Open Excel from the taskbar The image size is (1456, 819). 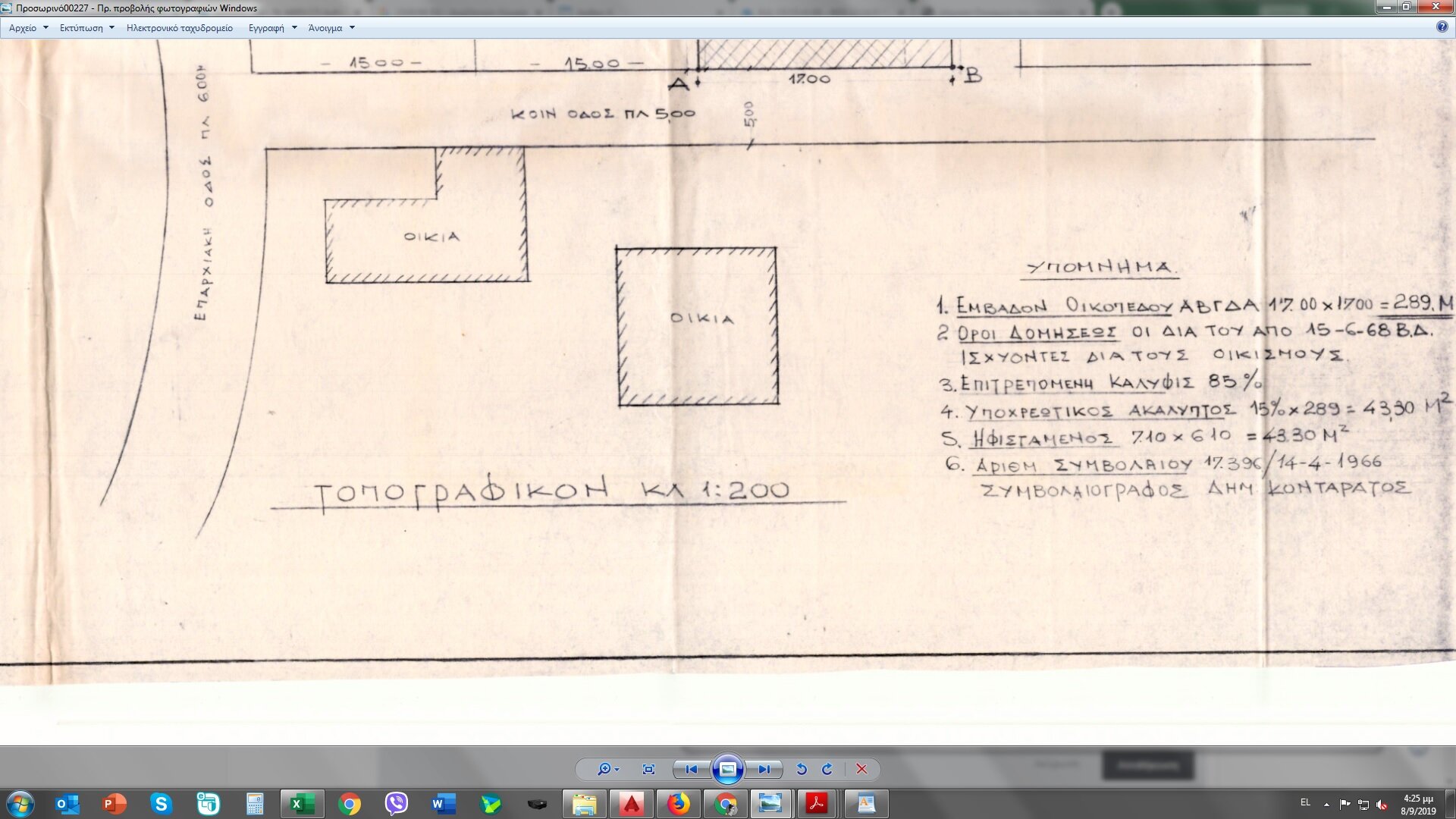coord(302,804)
